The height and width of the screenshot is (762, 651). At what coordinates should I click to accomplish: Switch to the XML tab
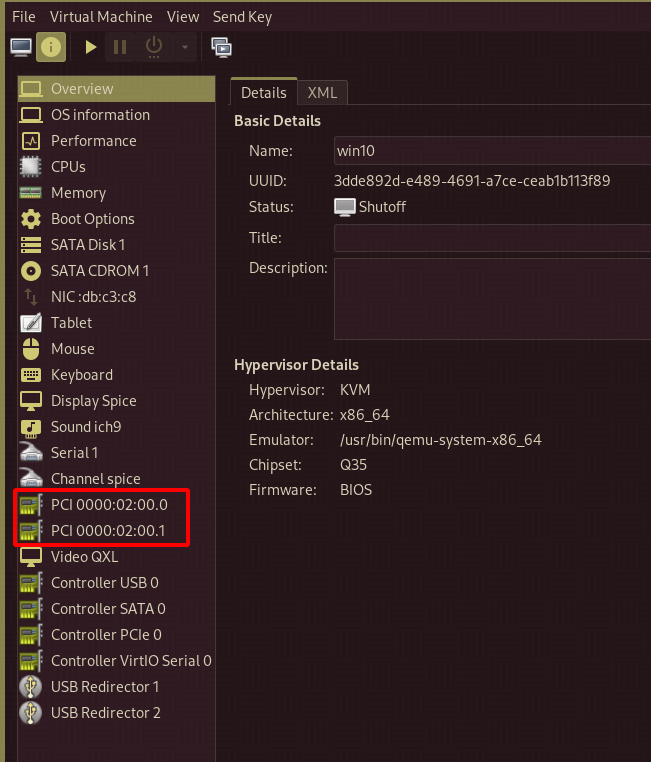(x=323, y=92)
